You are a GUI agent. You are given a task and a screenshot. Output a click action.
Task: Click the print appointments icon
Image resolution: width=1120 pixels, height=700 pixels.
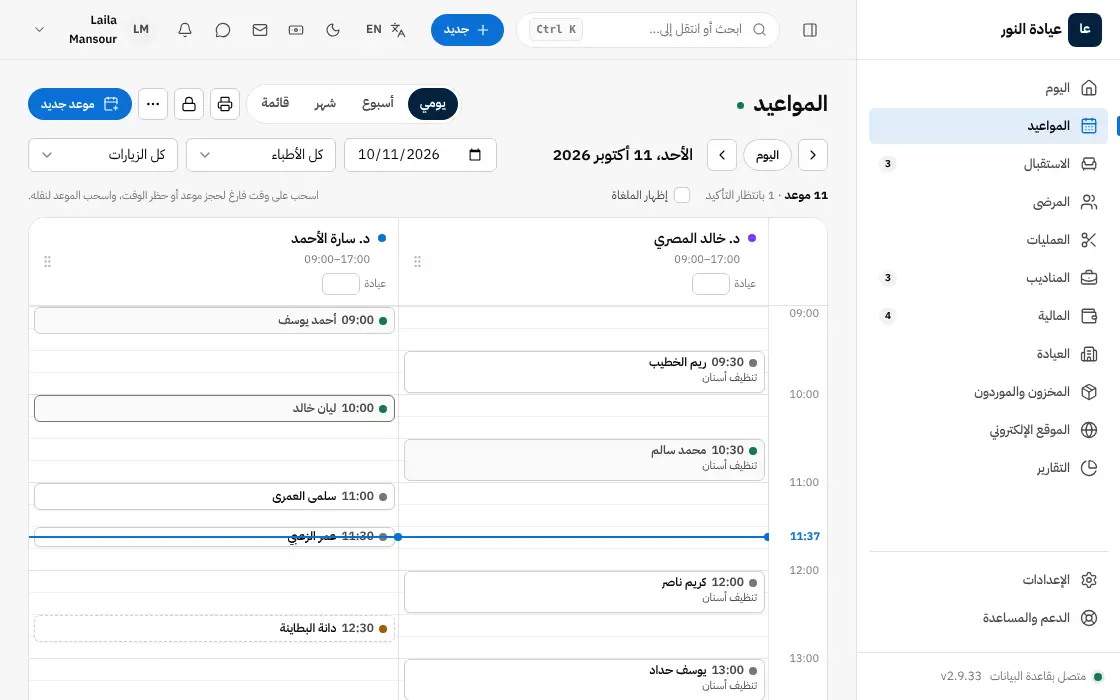click(x=225, y=104)
